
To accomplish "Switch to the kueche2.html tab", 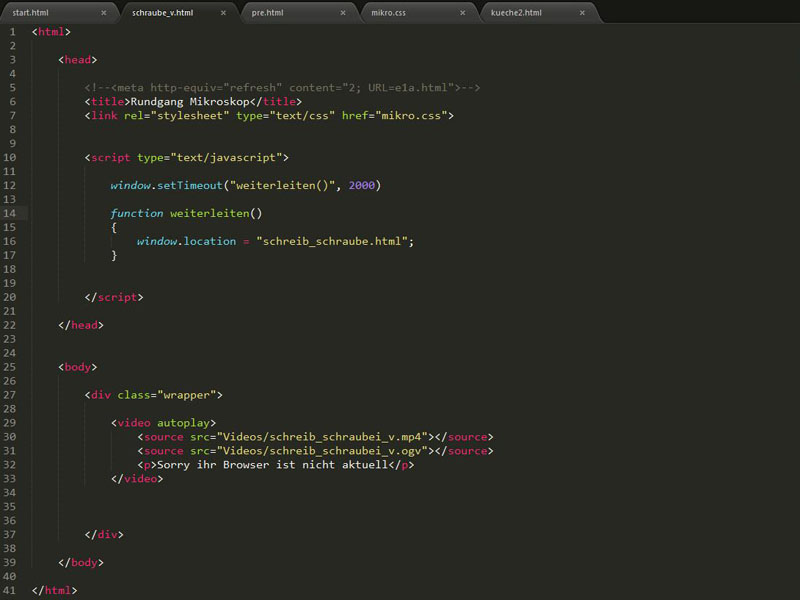I will [x=514, y=13].
